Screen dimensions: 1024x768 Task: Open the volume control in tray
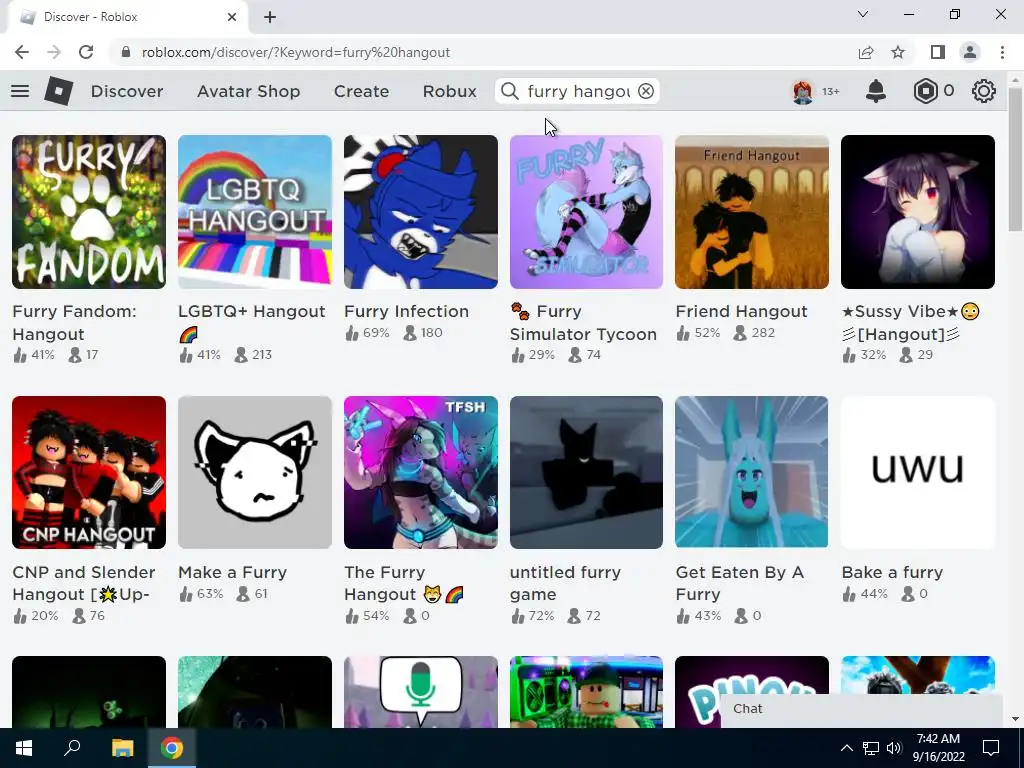894,748
